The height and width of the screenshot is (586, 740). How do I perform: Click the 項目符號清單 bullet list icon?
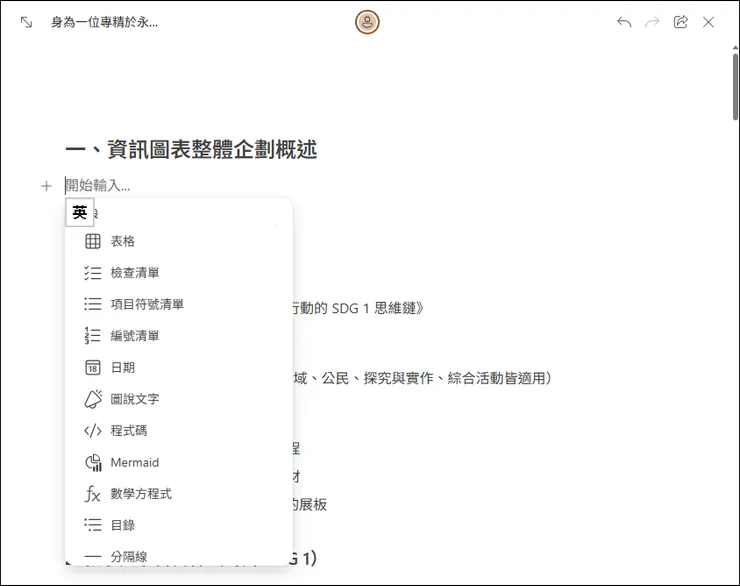tap(92, 304)
